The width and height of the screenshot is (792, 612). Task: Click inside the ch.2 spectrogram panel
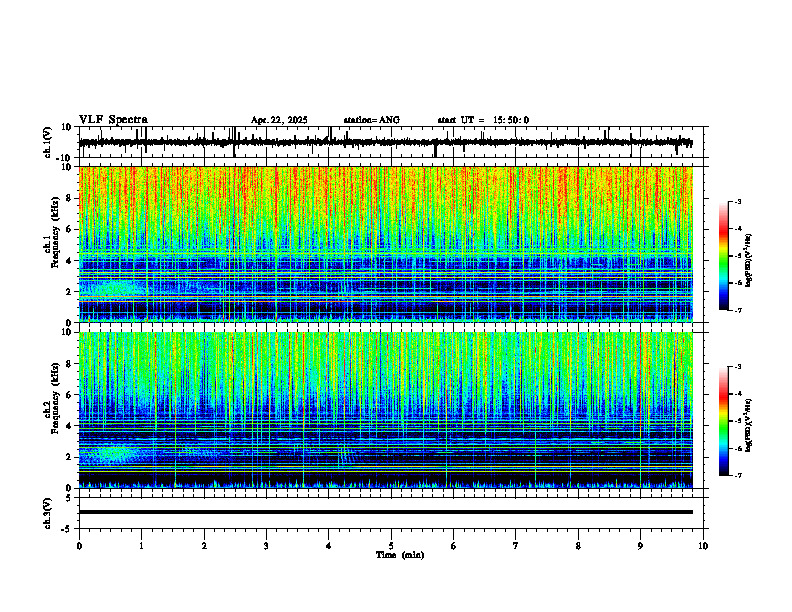click(x=386, y=410)
